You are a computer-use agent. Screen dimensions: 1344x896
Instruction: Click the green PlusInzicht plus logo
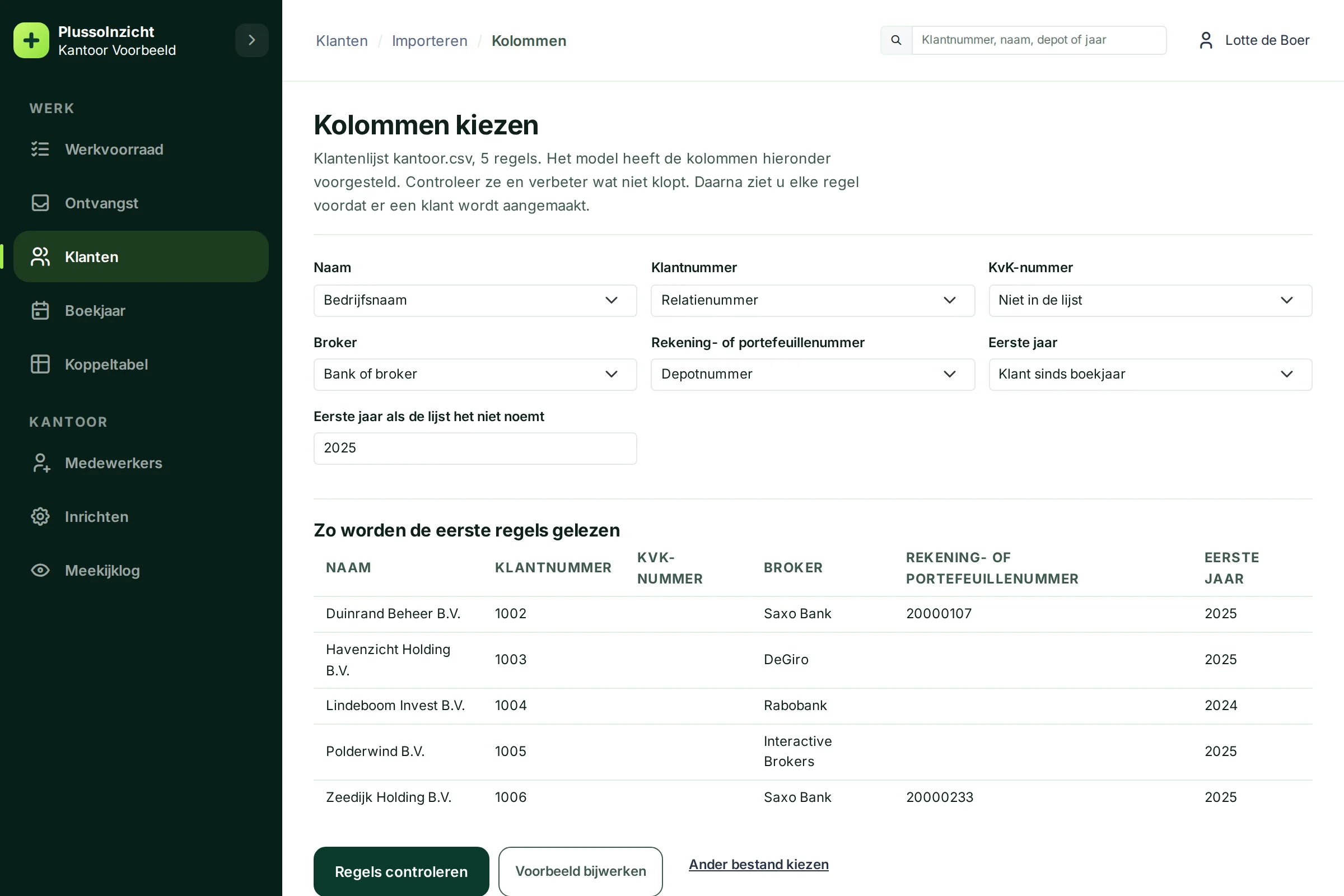[31, 40]
